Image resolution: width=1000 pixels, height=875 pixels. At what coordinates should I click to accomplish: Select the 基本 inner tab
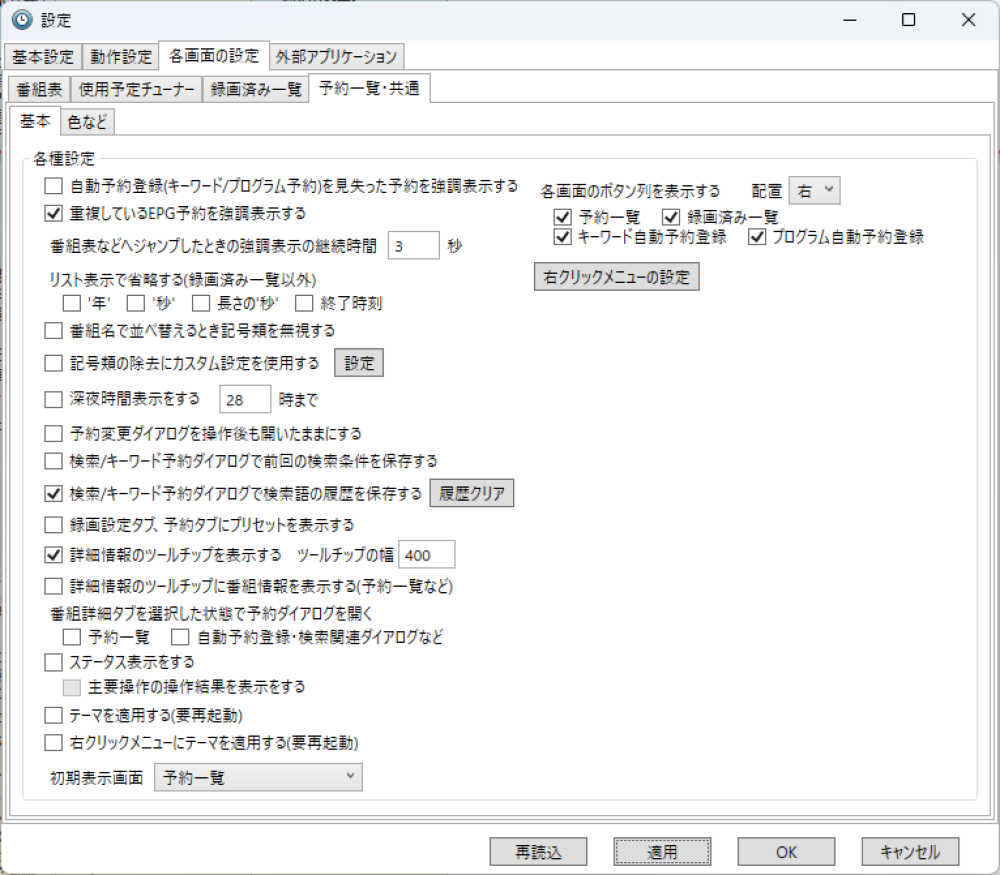click(35, 121)
